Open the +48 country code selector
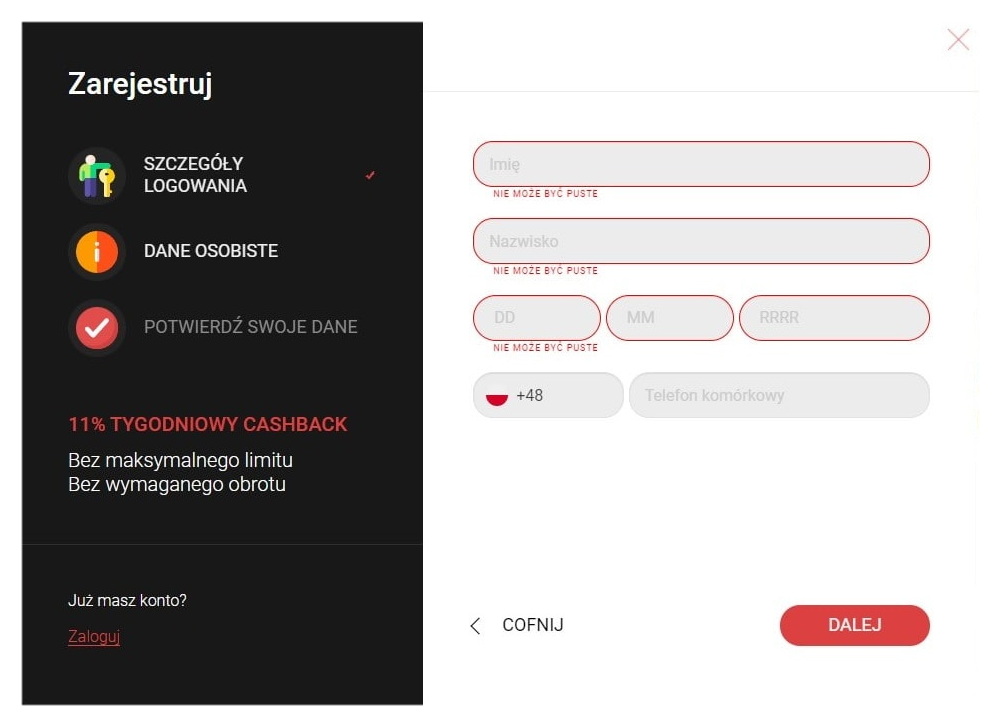1001x727 pixels. 547,396
